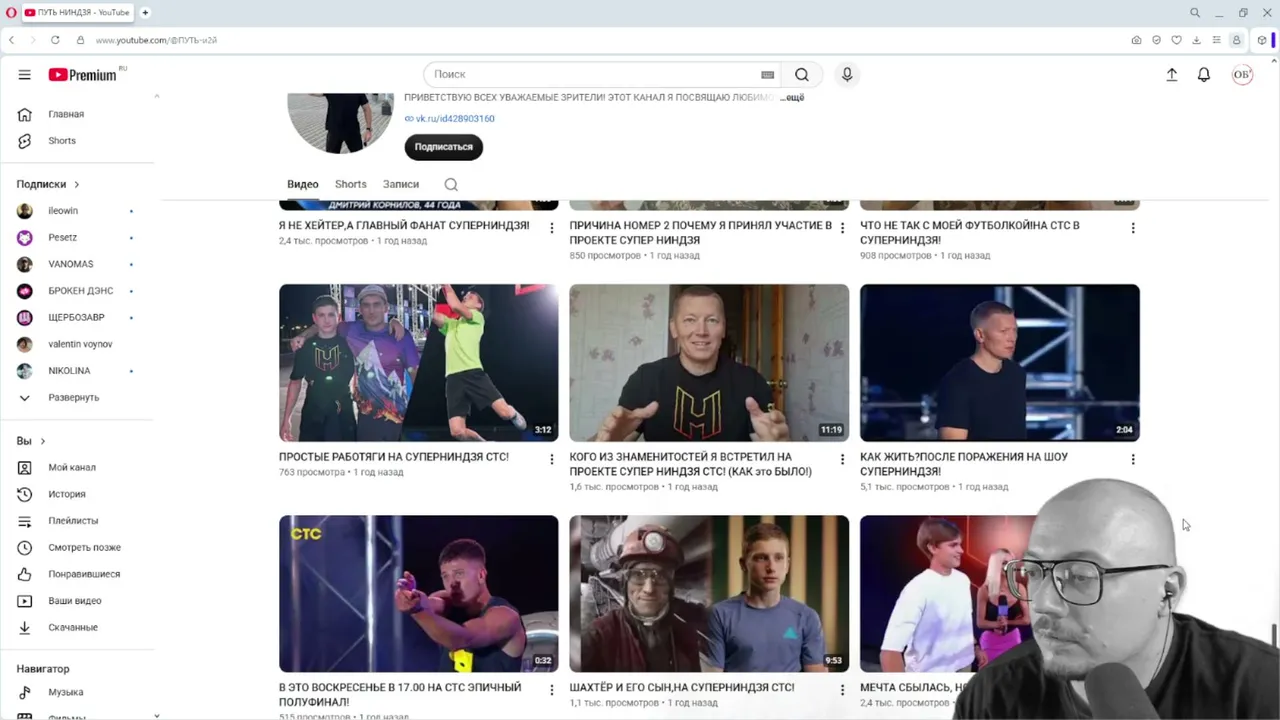Subscribe with the Подписаться button

(x=444, y=147)
